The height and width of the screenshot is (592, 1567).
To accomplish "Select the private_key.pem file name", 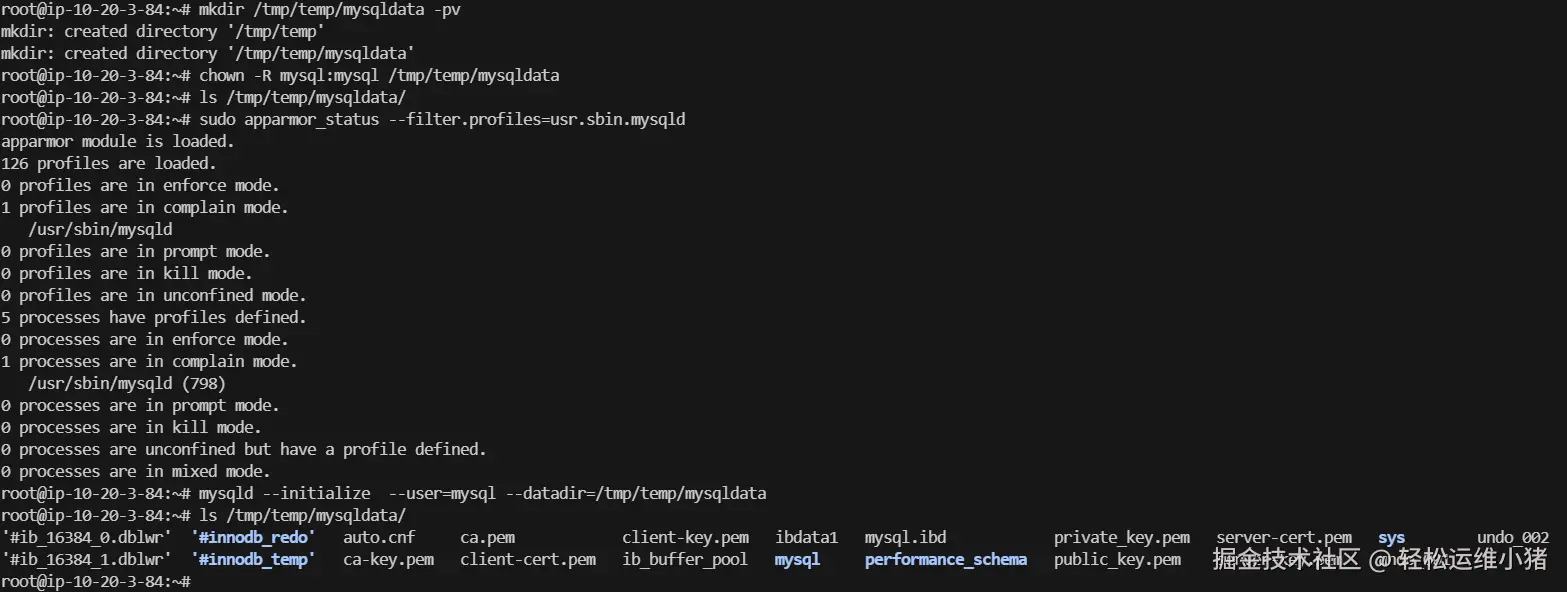I will click(x=1121, y=538).
